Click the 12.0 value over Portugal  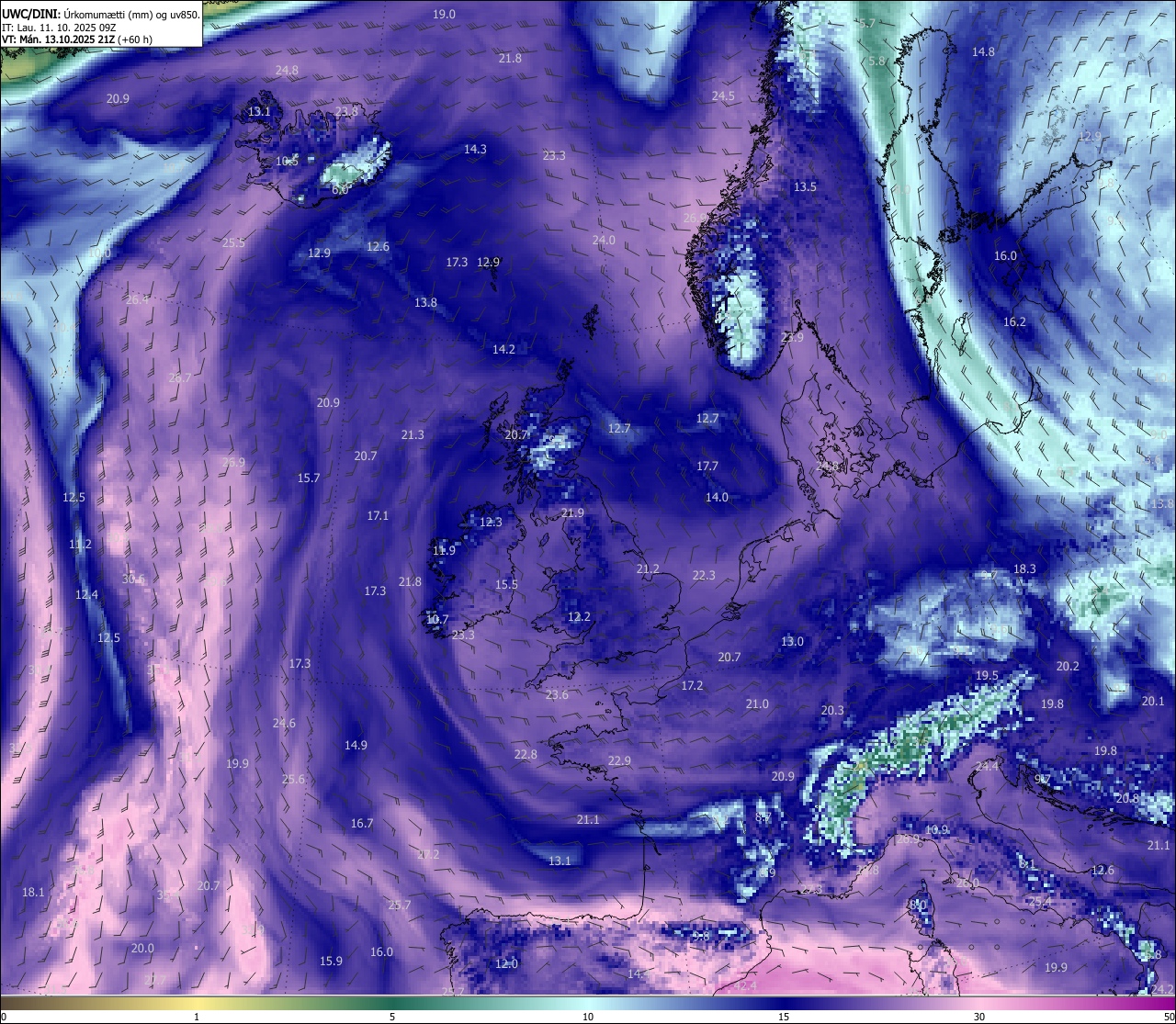[506, 963]
